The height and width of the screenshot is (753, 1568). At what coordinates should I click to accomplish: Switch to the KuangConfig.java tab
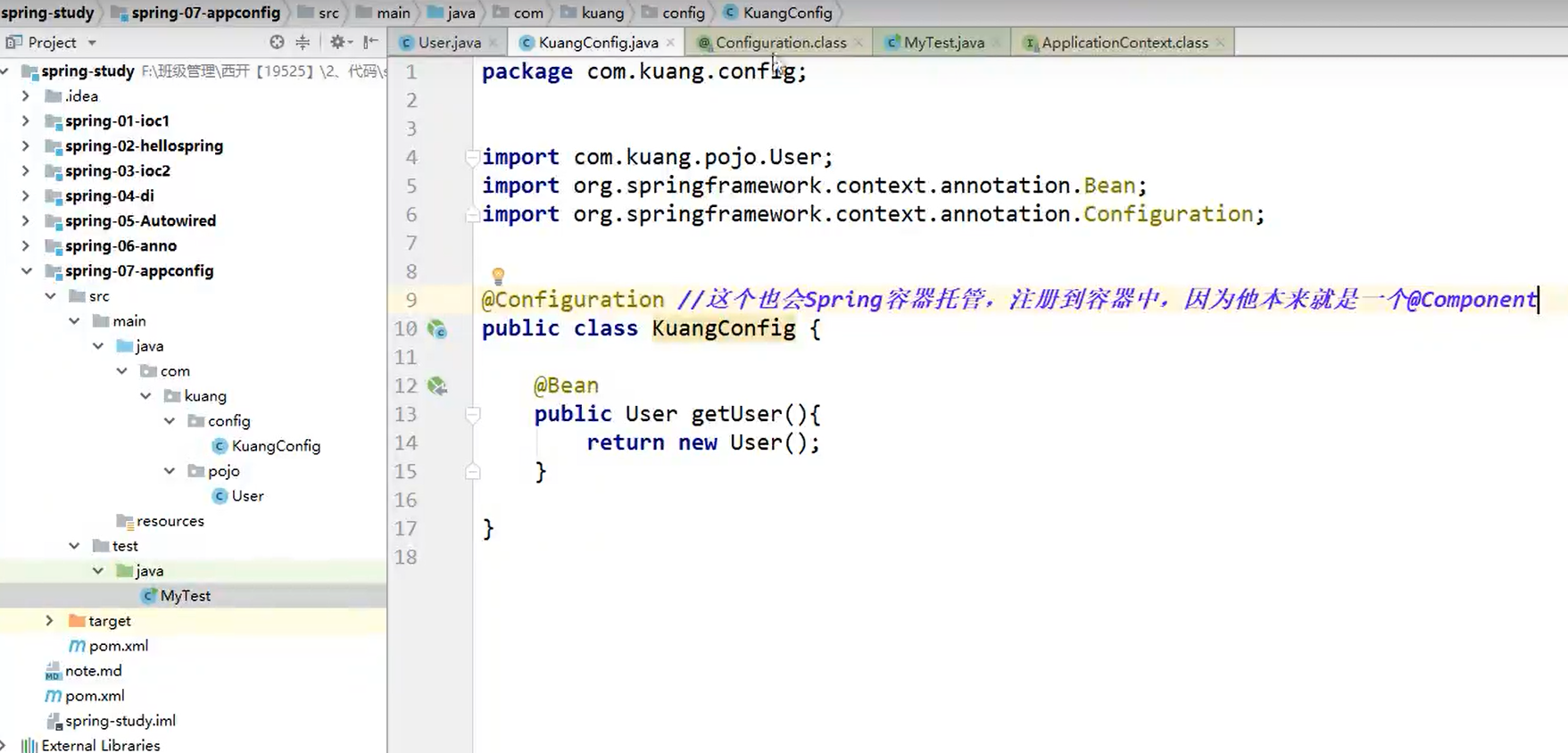click(x=598, y=43)
